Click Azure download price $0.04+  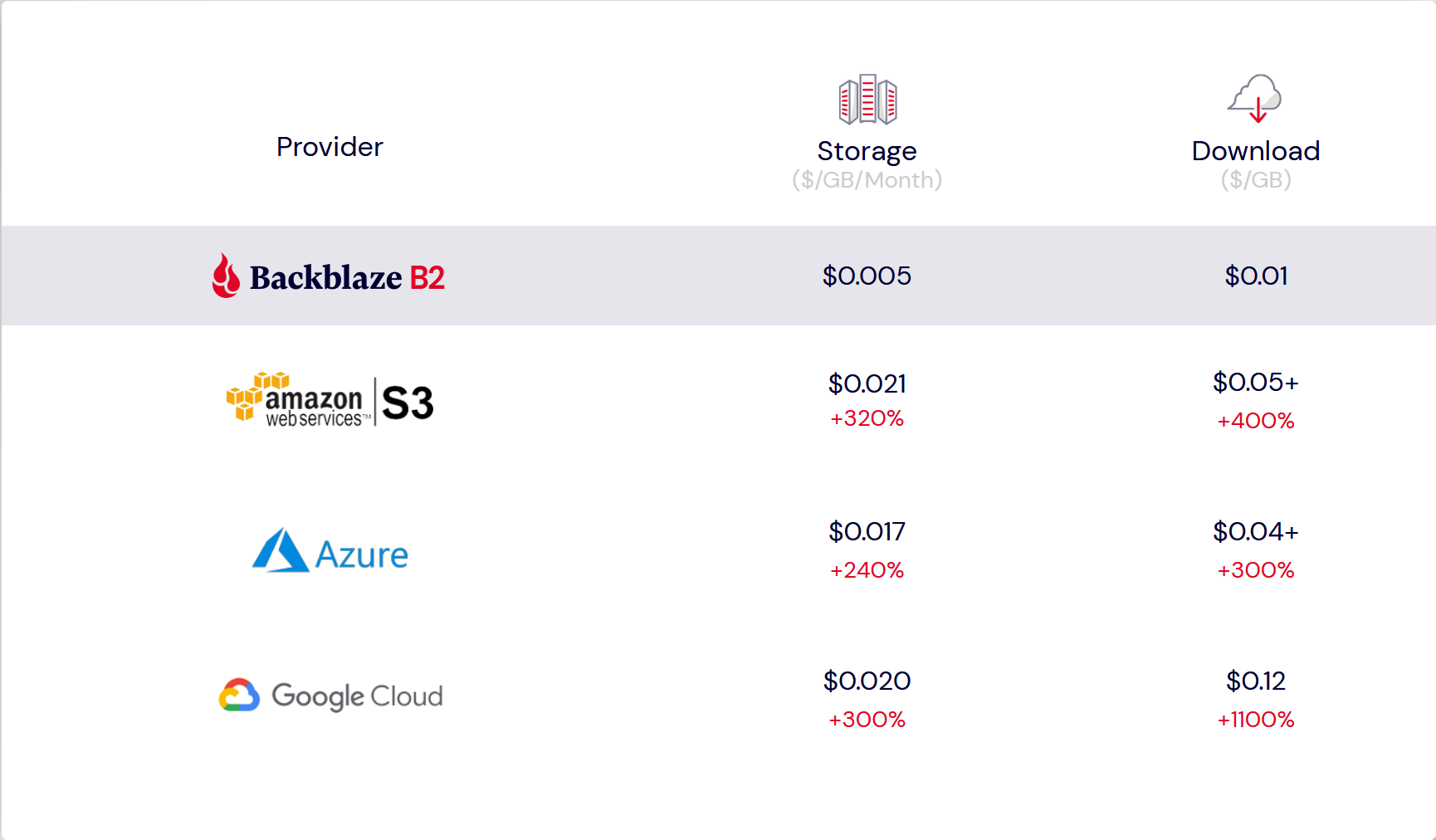(1255, 531)
